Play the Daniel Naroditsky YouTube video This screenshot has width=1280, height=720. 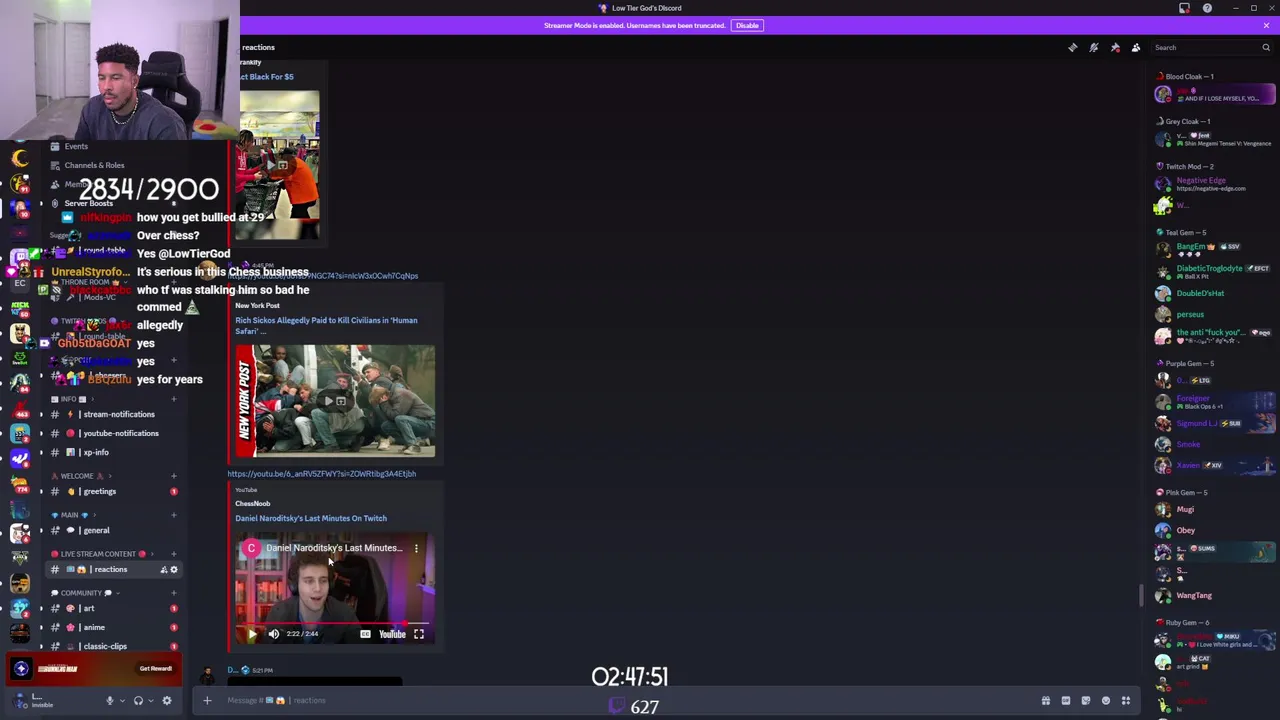[x=251, y=634]
